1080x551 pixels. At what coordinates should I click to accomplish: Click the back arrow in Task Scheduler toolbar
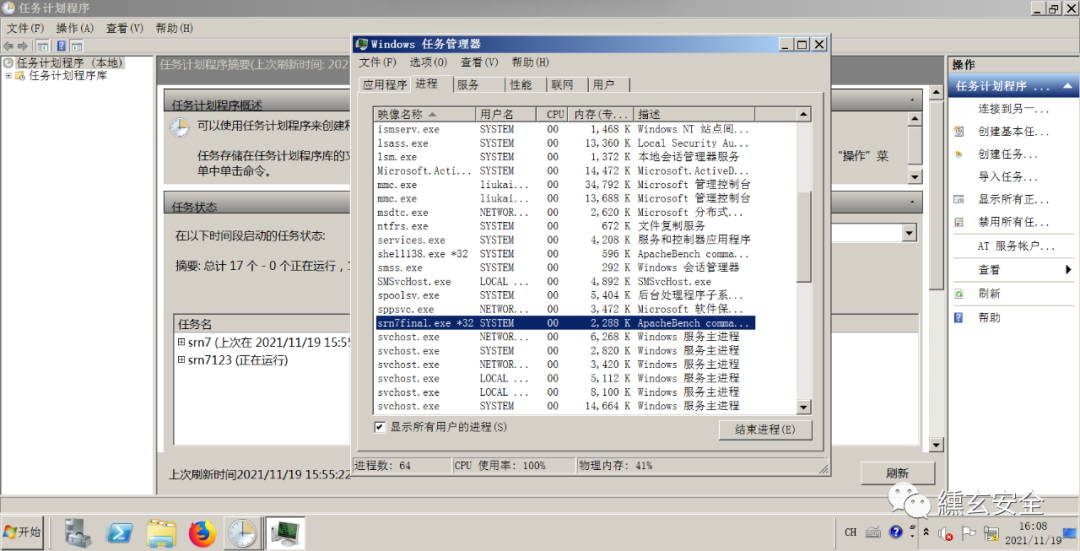[8, 46]
